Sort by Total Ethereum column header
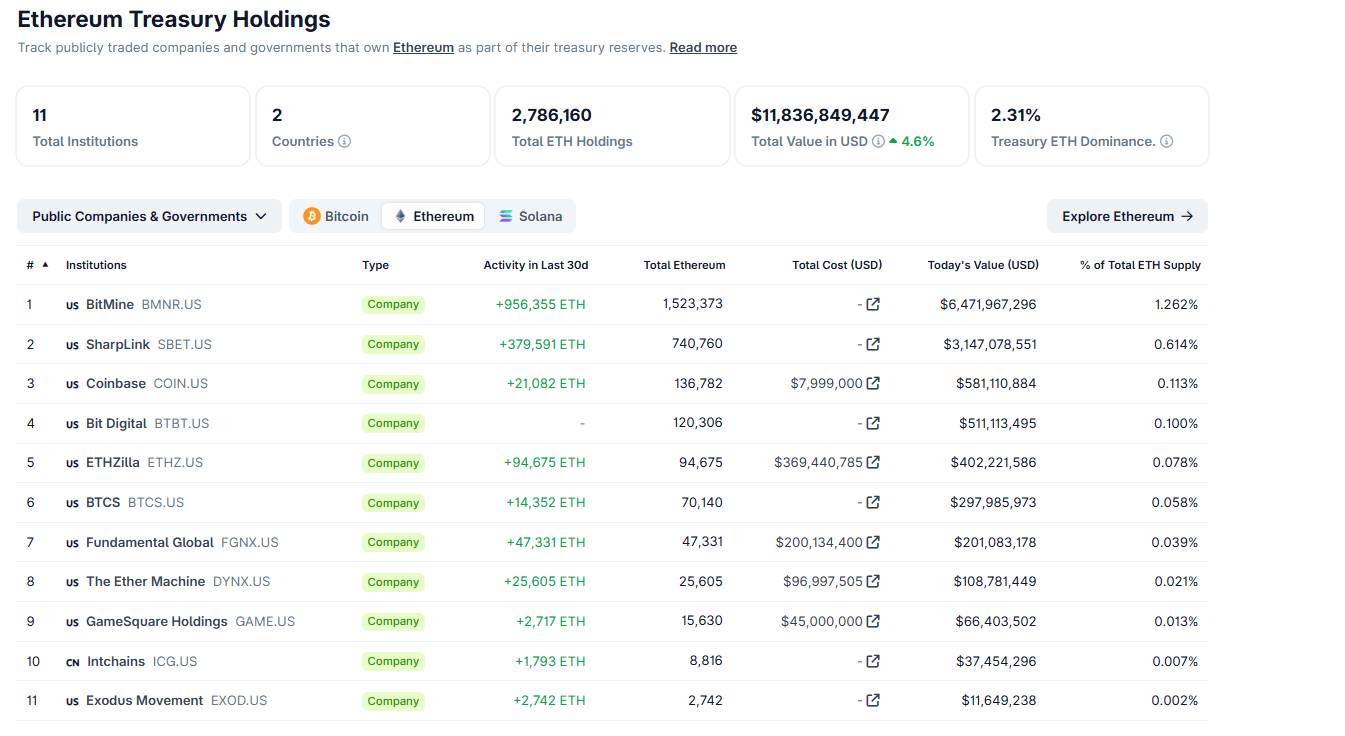 pyautogui.click(x=684, y=265)
